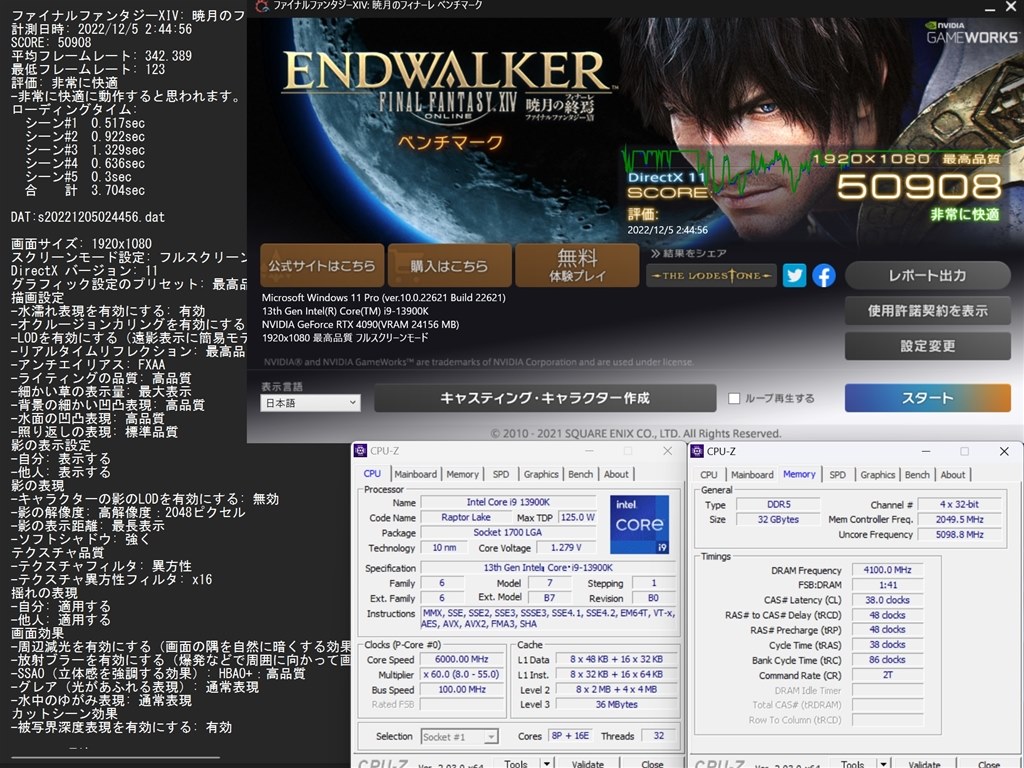The height and width of the screenshot is (768, 1024).
Task: Open Bench tab in right CPU-Z window
Action: tap(917, 475)
